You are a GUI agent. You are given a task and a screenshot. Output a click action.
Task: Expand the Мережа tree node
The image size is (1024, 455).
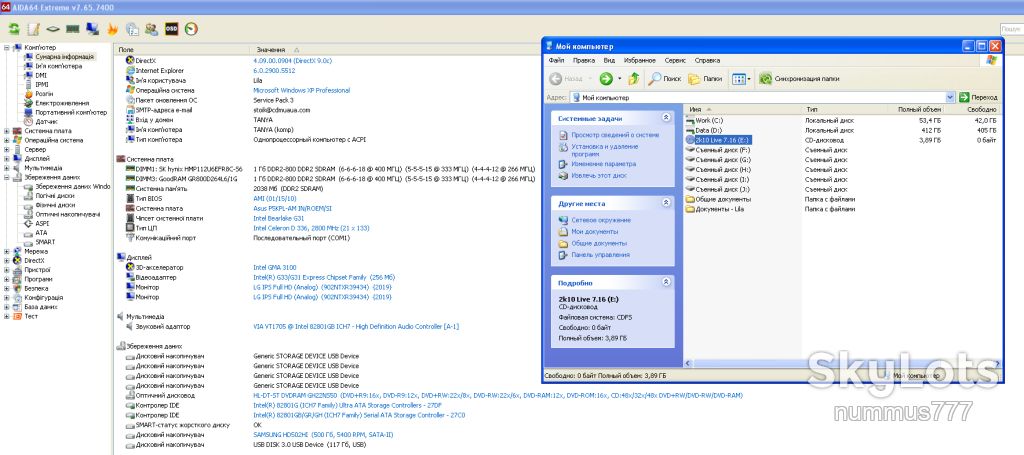coord(7,251)
